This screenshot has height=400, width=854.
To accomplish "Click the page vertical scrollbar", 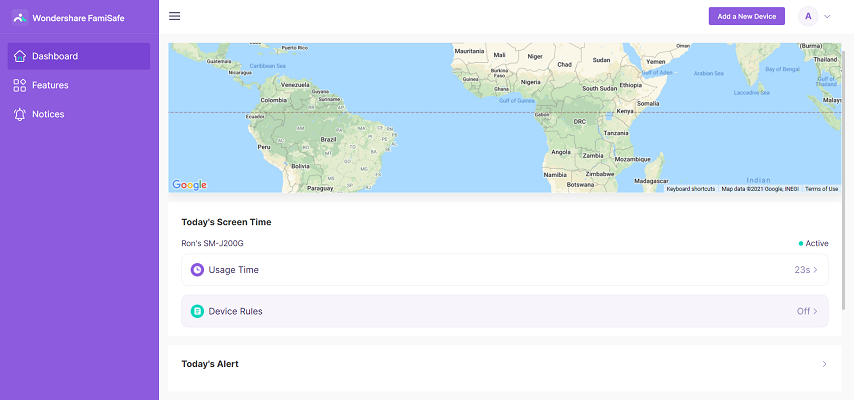I will coord(844,180).
